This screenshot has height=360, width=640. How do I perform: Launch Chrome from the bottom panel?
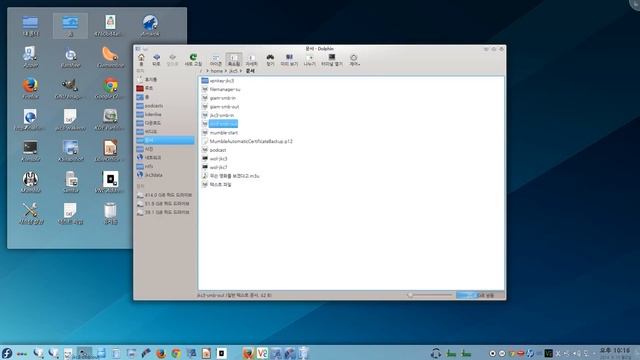176,353
